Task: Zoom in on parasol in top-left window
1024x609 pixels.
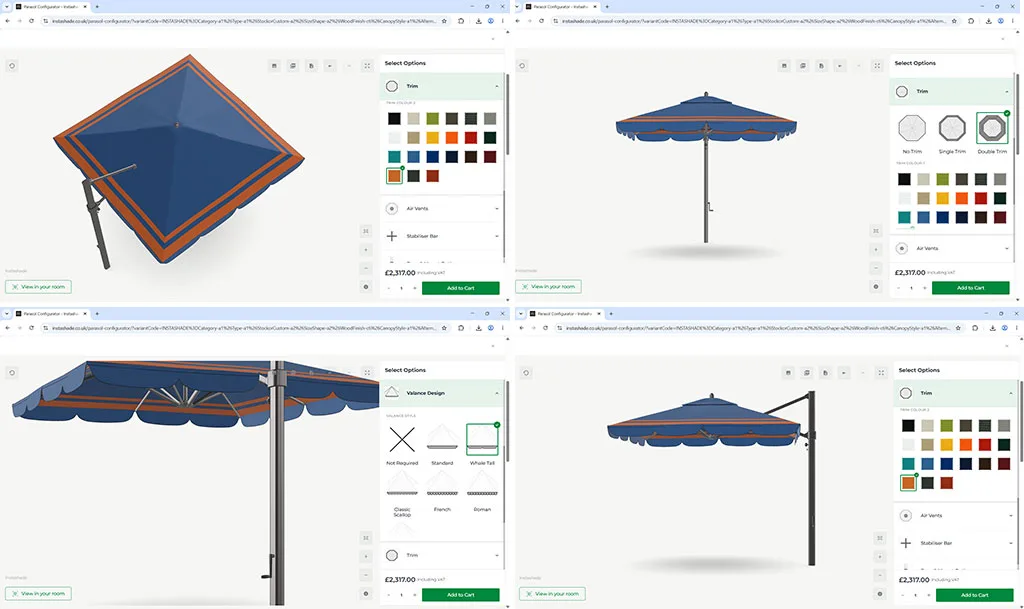Action: 366,249
